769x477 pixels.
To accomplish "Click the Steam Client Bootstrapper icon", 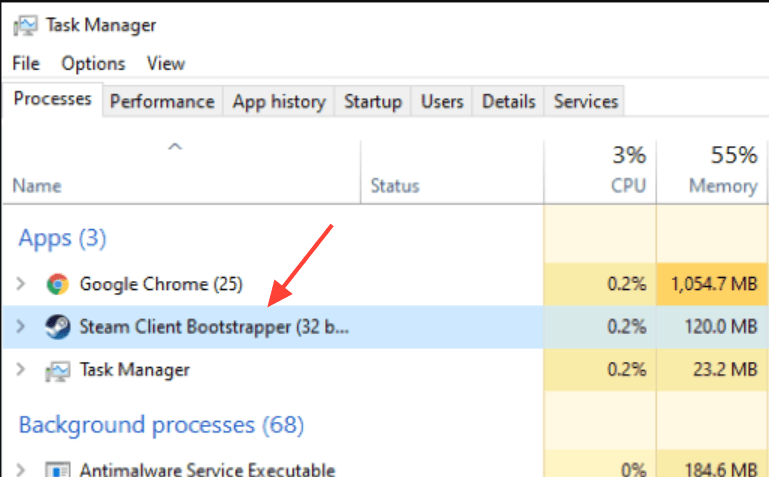I will [57, 327].
